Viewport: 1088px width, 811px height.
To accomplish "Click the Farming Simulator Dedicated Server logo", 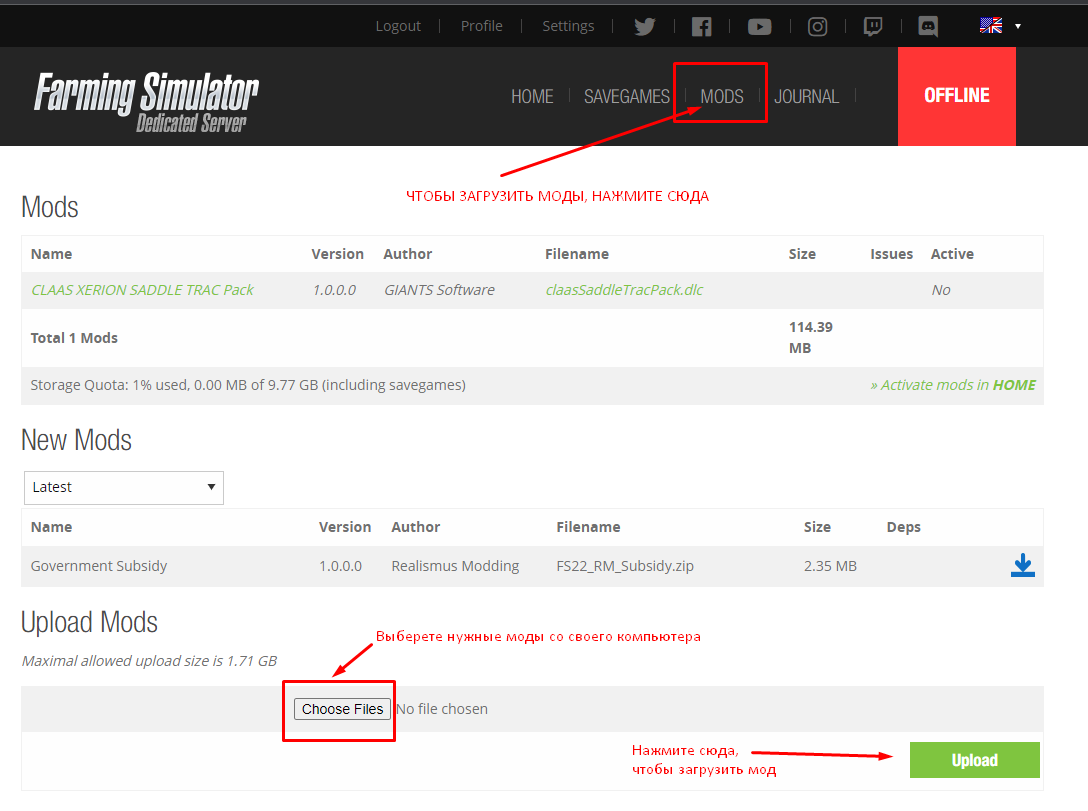I will point(146,101).
